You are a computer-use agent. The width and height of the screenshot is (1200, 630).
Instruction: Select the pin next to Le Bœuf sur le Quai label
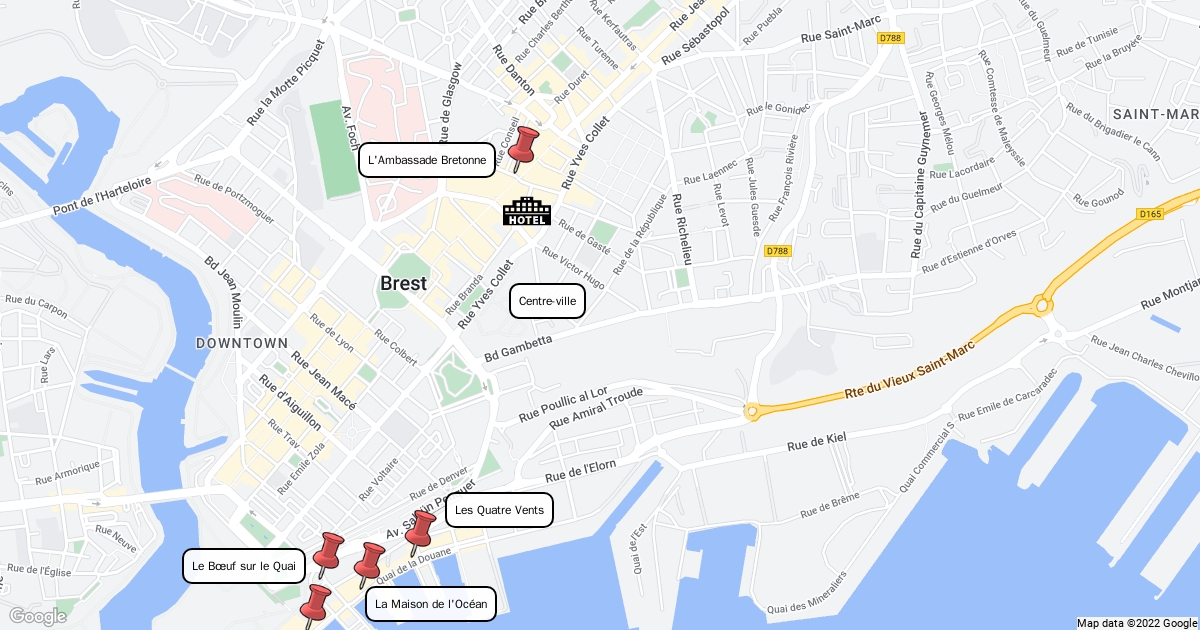tap(327, 556)
